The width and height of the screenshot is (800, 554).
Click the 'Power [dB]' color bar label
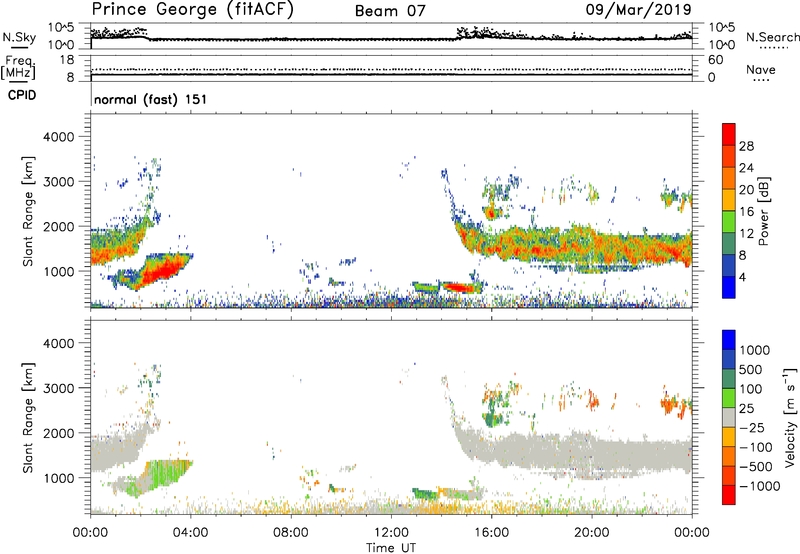click(x=763, y=211)
